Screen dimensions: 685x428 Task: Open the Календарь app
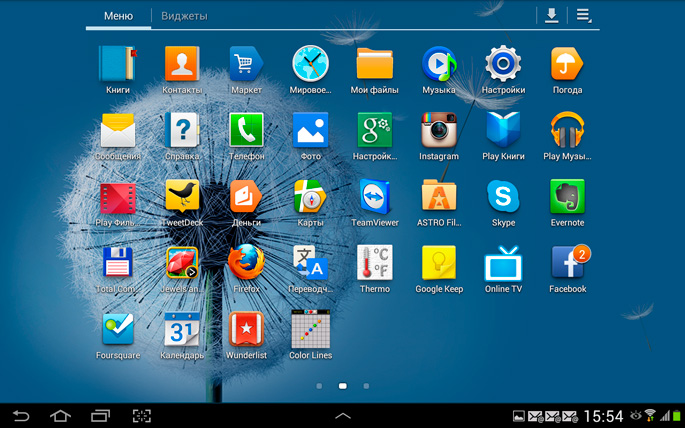tap(182, 329)
